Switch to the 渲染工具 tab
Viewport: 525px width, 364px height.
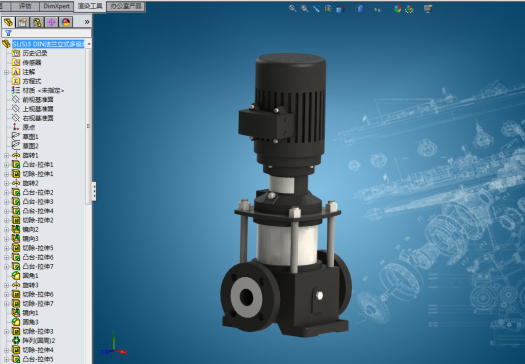click(x=90, y=6)
